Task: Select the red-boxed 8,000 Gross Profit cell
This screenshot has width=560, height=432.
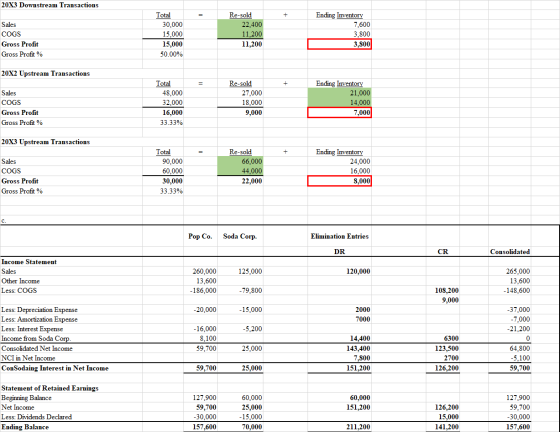Action: 339,181
